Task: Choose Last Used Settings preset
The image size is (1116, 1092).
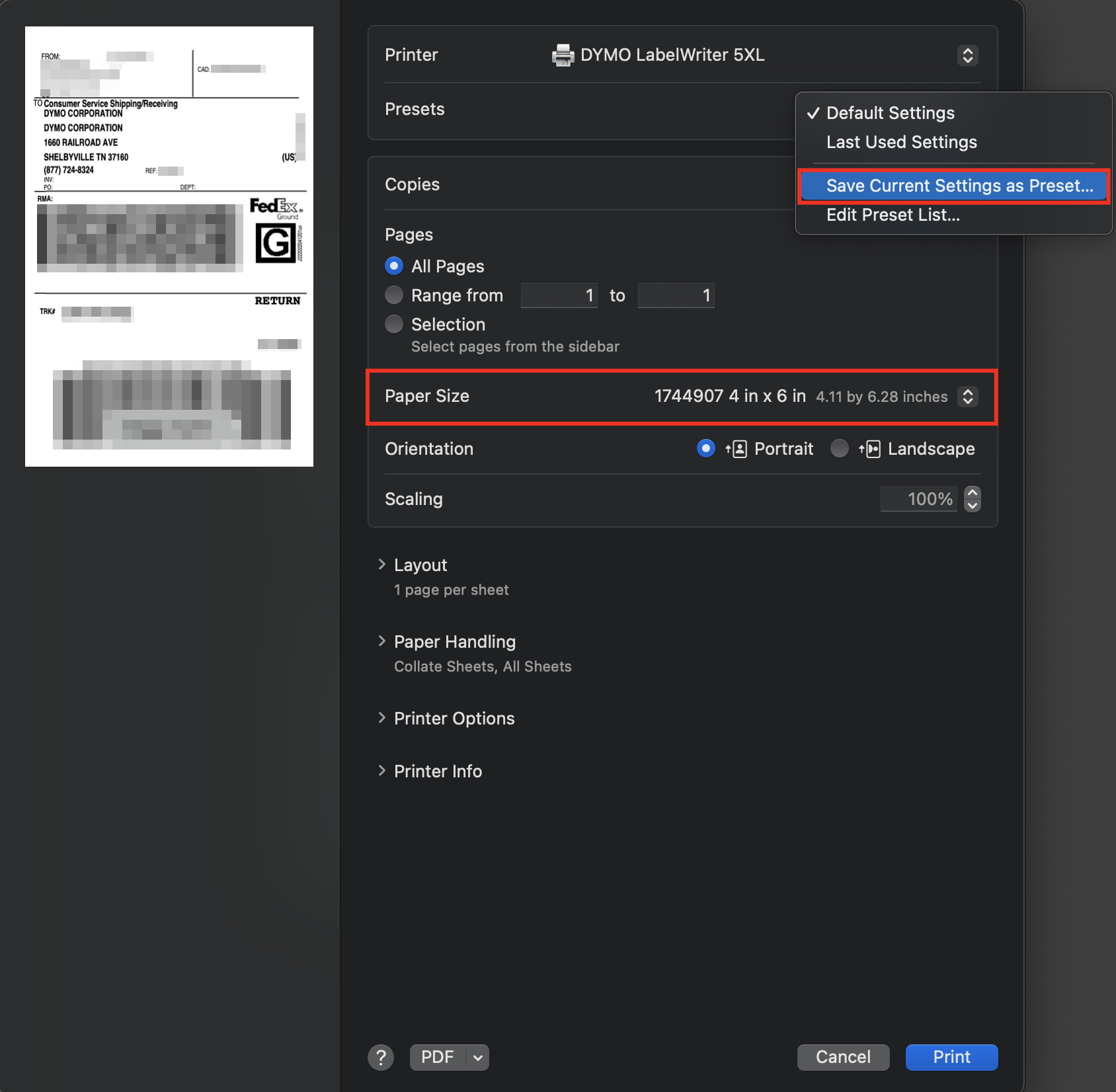Action: coord(901,142)
